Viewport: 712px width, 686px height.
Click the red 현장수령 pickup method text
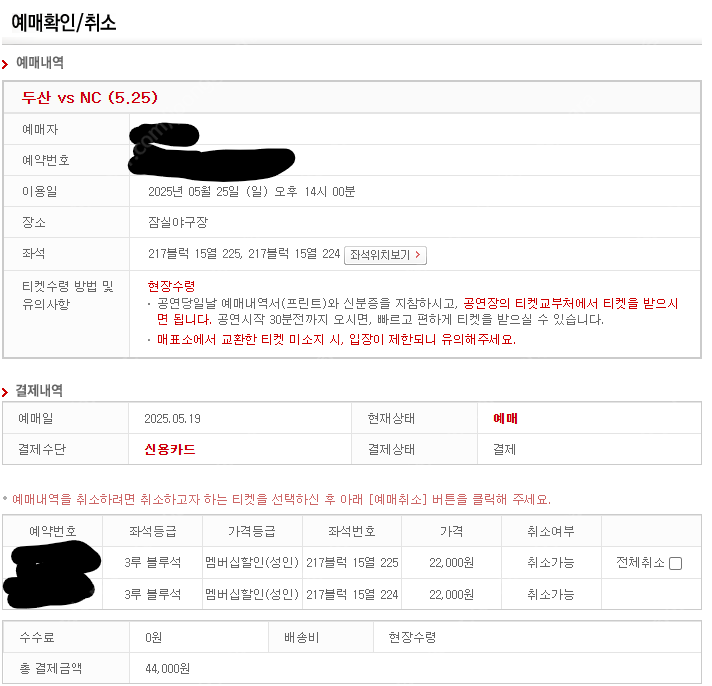[x=171, y=286]
